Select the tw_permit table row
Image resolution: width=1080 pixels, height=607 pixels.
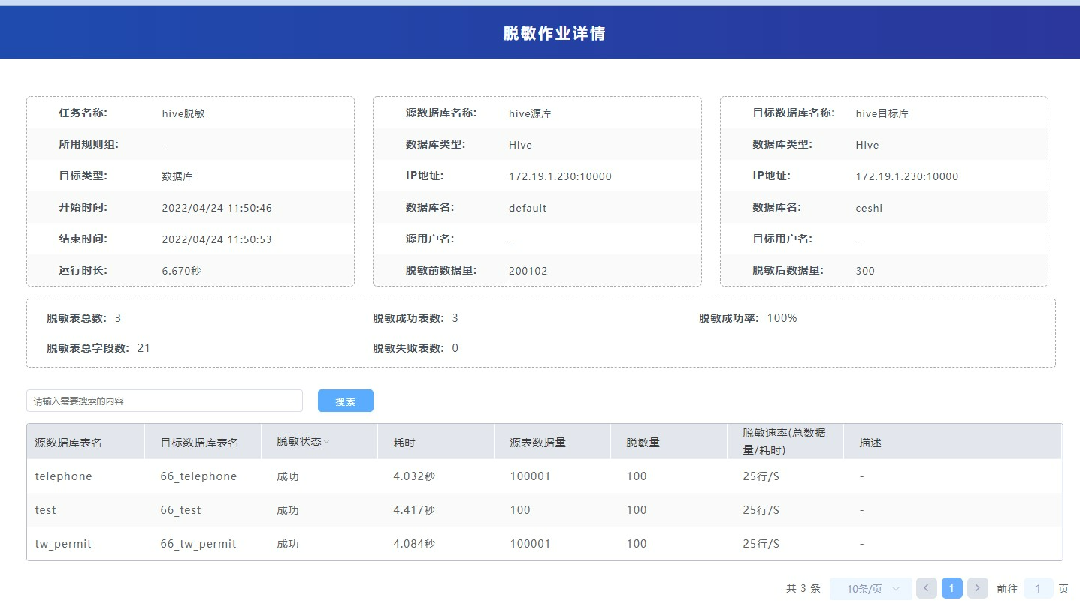[63, 544]
